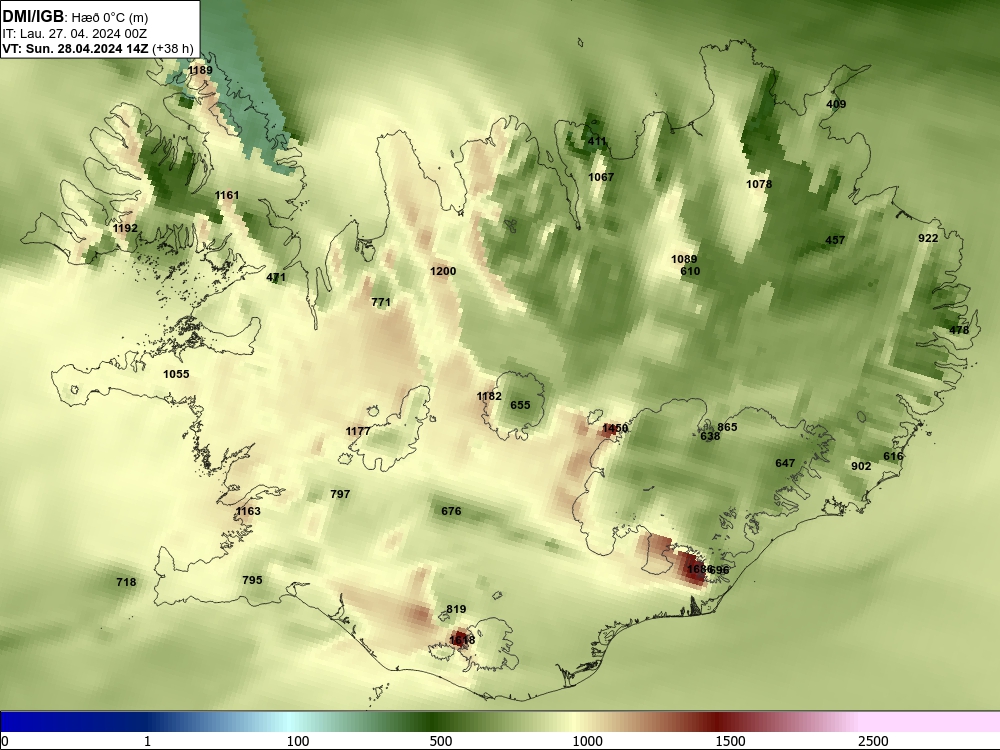Click the 1078 height value
1000x750 pixels.
pos(759,184)
